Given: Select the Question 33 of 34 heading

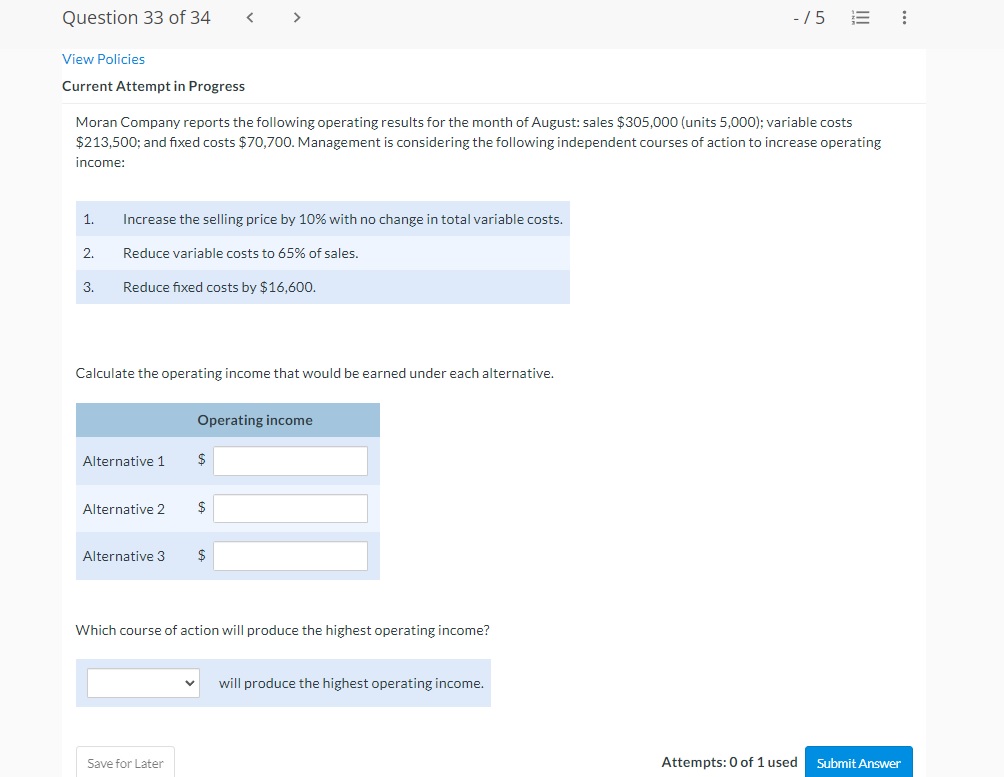Looking at the screenshot, I should click(x=136, y=17).
